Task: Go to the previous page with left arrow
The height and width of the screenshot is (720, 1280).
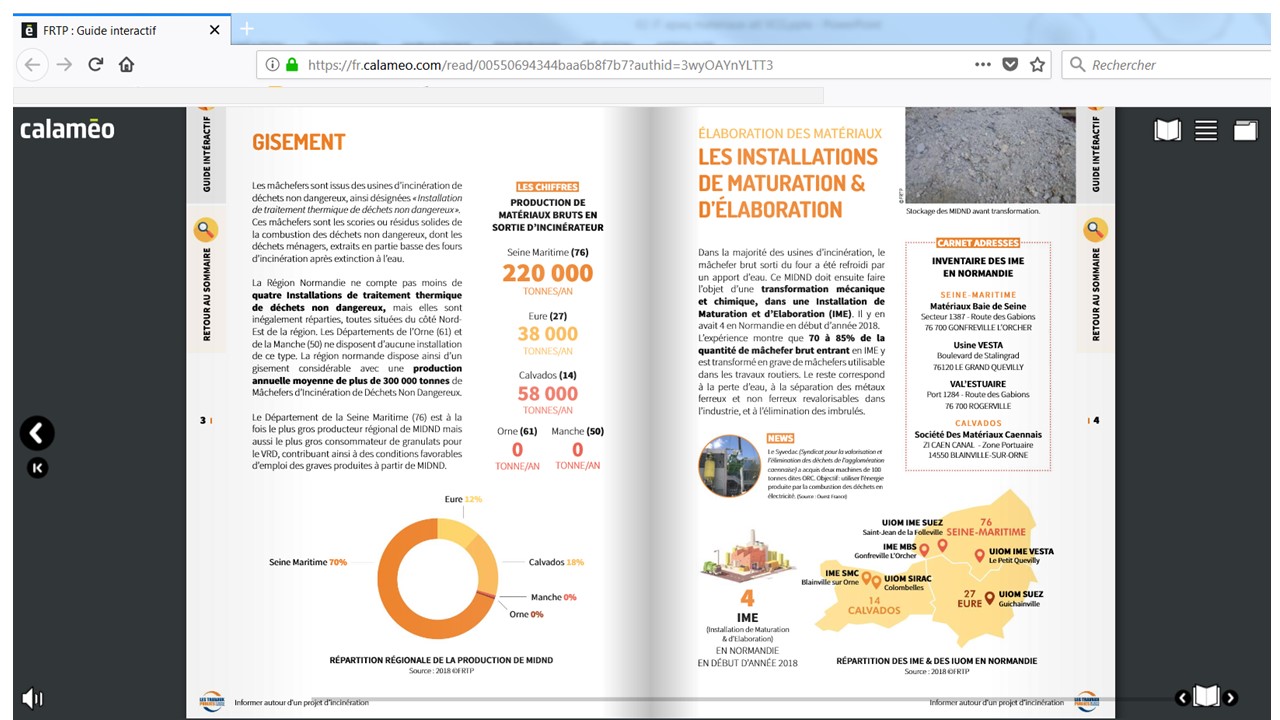Action: tap(37, 433)
